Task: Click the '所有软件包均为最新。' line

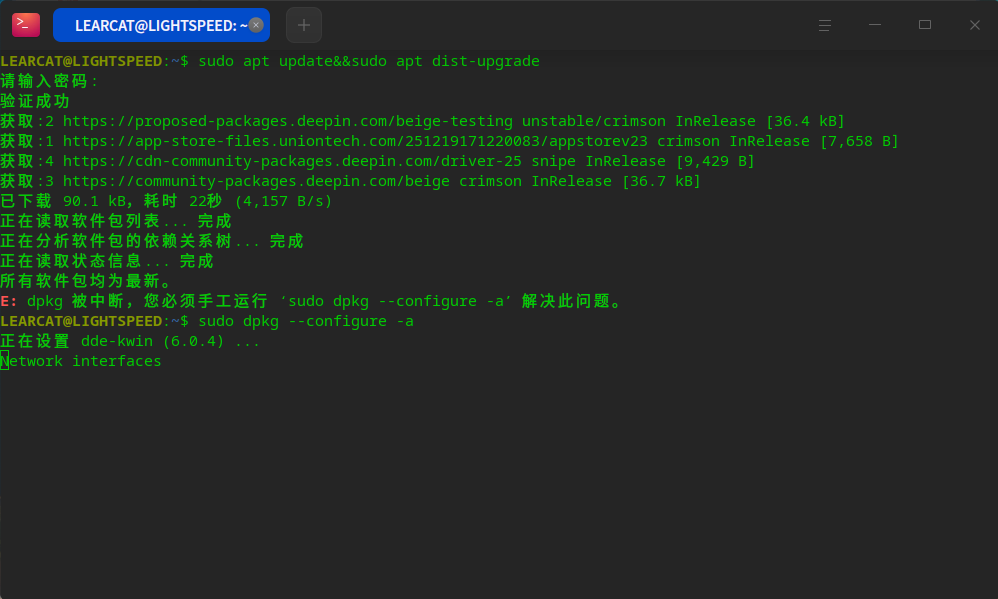Action: pyautogui.click(x=87, y=281)
